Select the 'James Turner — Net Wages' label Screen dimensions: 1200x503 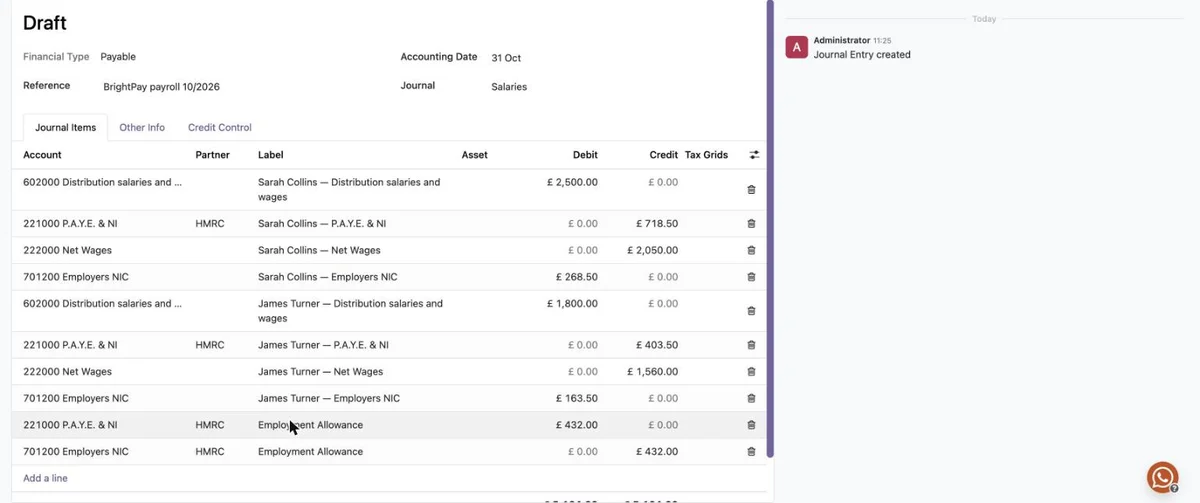pos(320,372)
